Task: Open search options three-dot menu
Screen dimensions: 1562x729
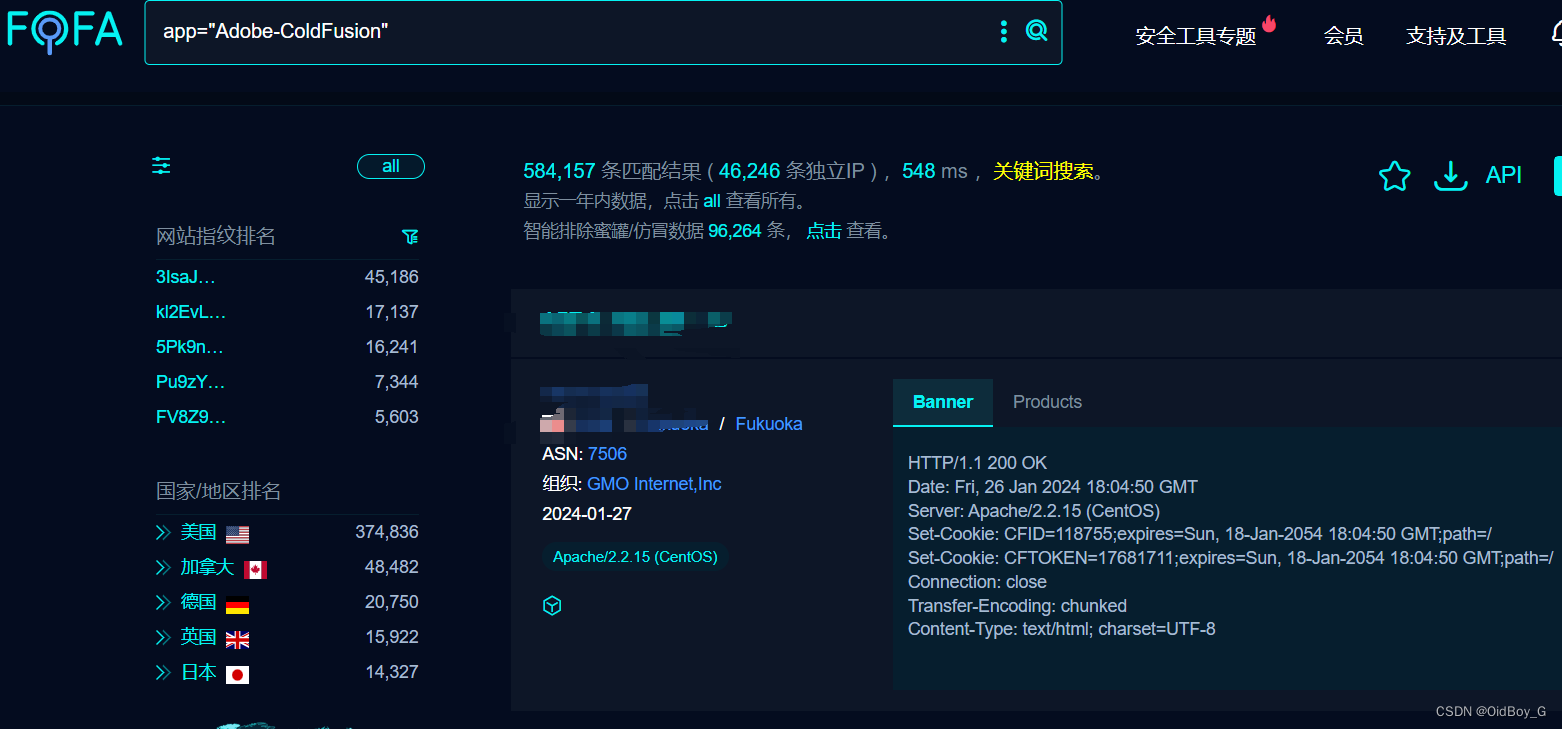Action: click(1004, 31)
